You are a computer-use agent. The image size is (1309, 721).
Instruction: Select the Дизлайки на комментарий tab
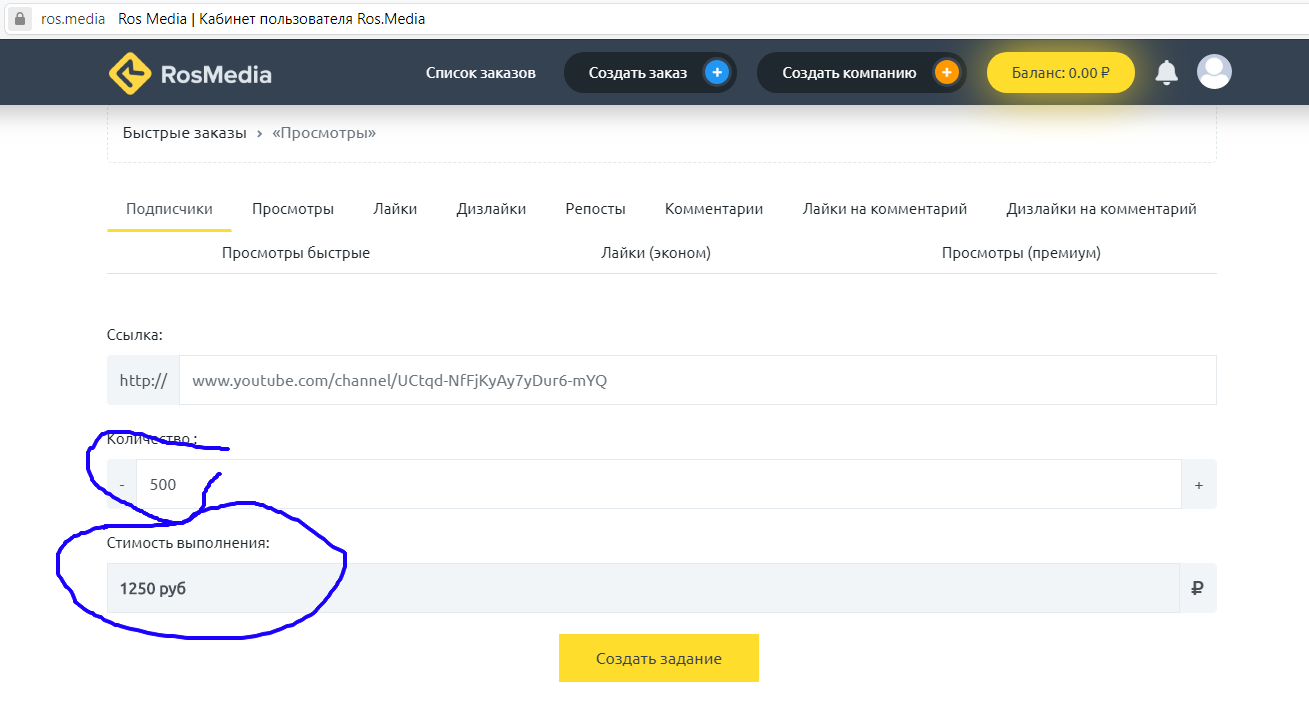click(x=1101, y=209)
